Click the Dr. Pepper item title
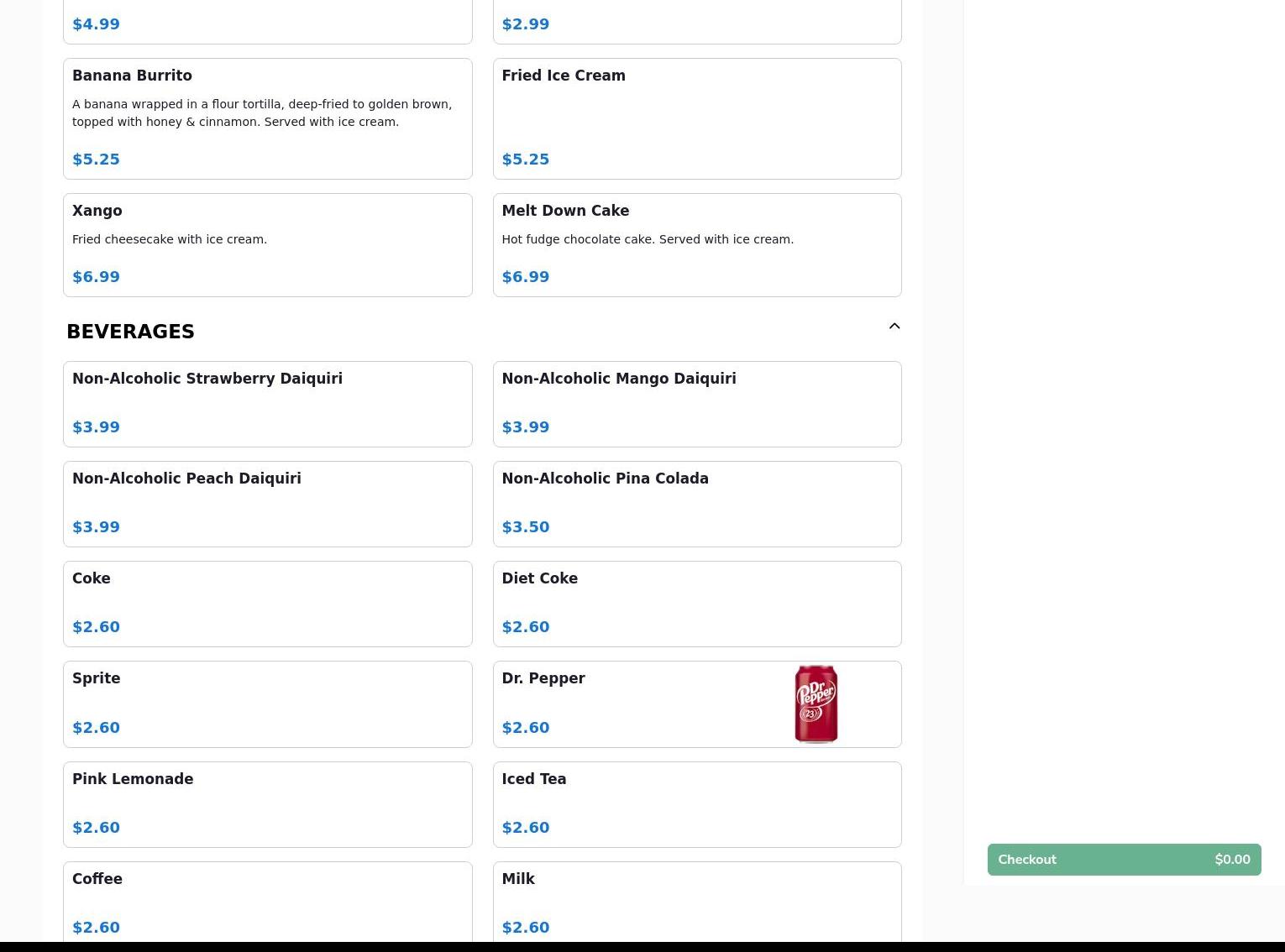Screen dimensions: 1285x952 pos(543,678)
